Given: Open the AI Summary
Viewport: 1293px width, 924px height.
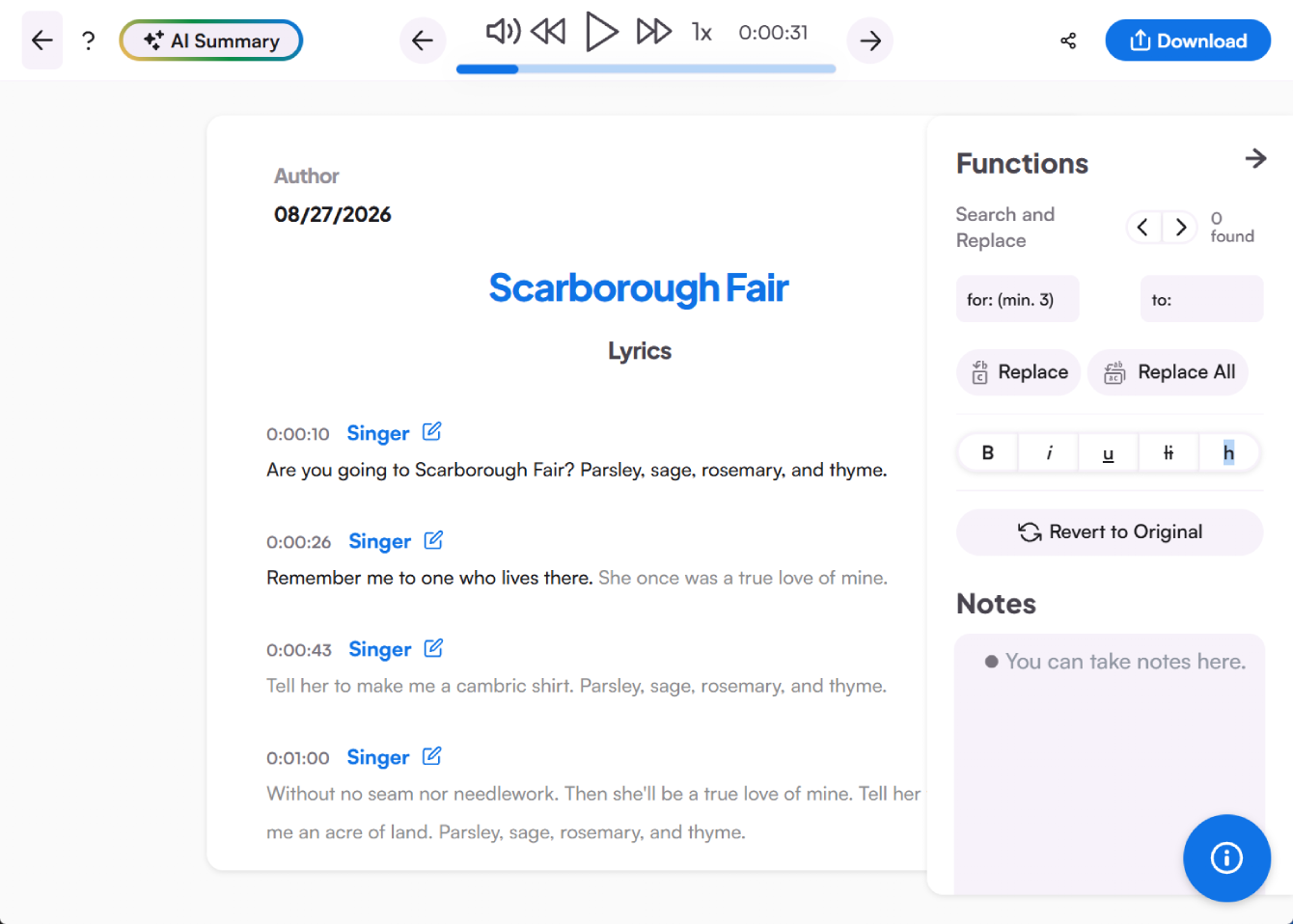Looking at the screenshot, I should [x=211, y=41].
